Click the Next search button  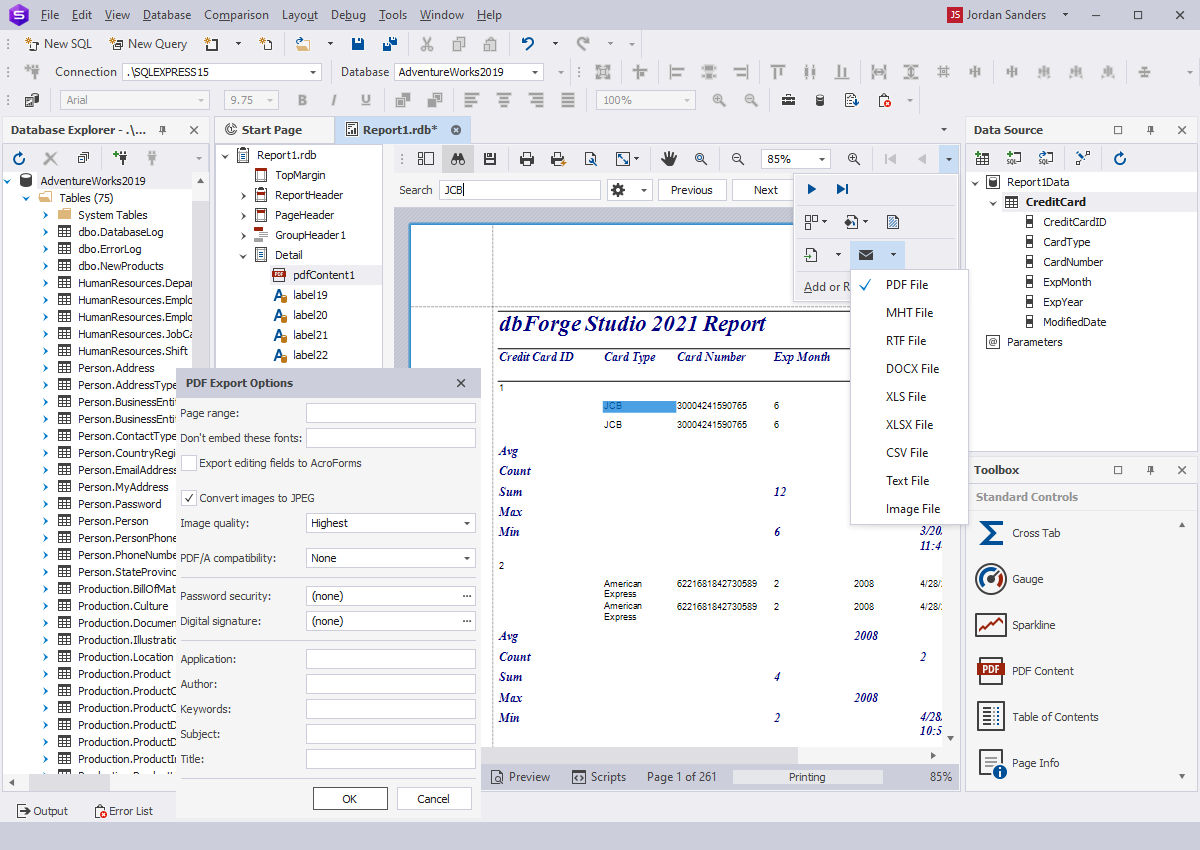coord(763,189)
